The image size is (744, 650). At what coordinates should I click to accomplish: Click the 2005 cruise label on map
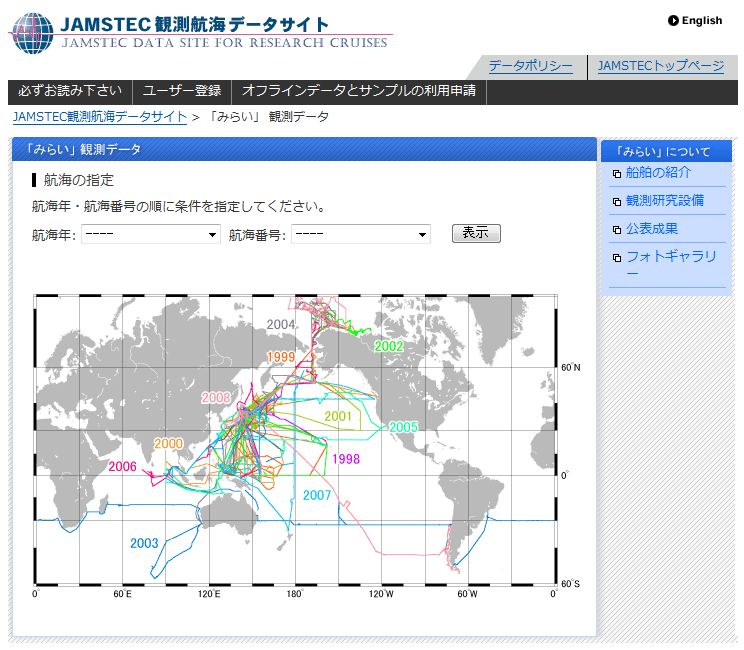point(403,427)
